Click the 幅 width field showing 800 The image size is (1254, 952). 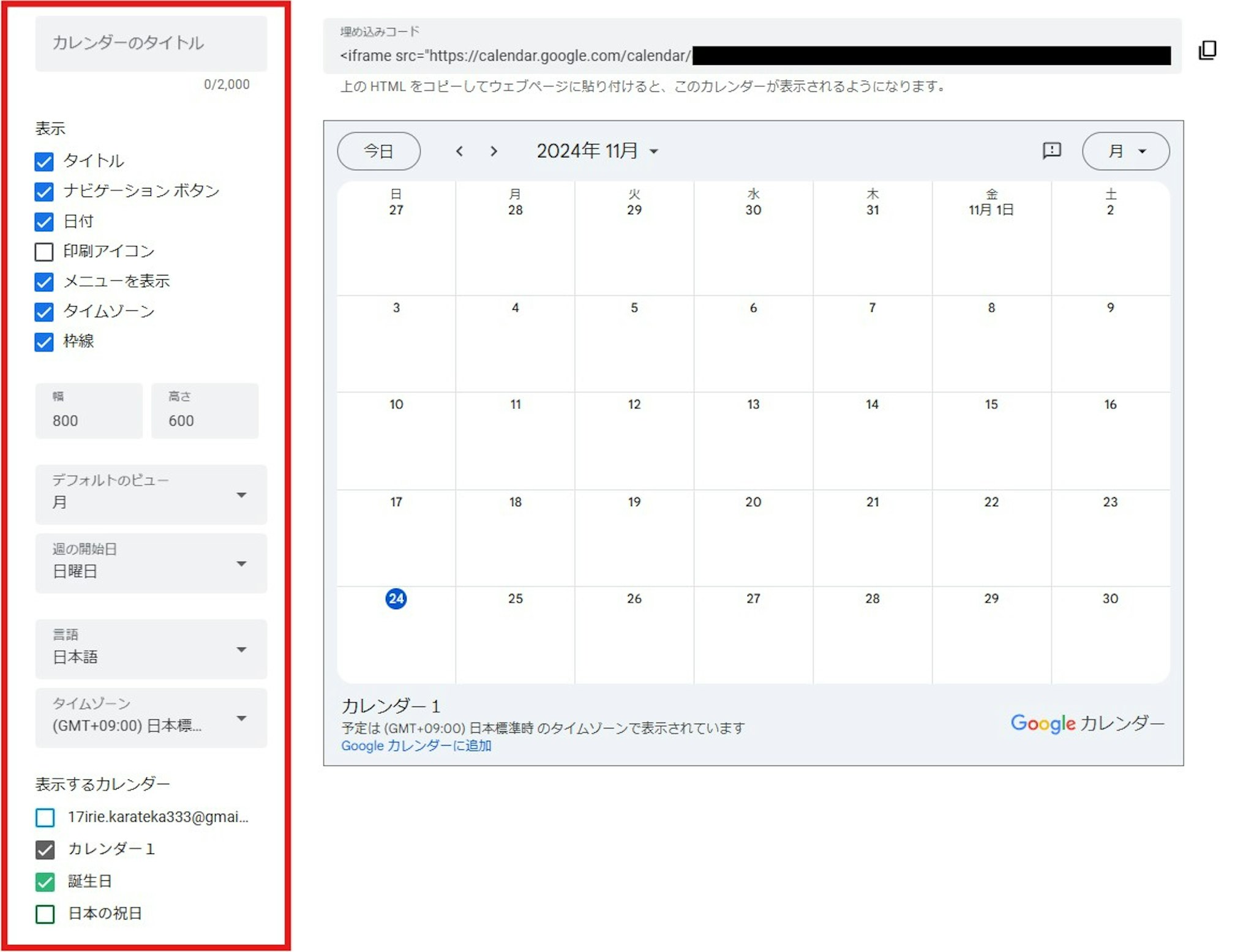[x=88, y=411]
